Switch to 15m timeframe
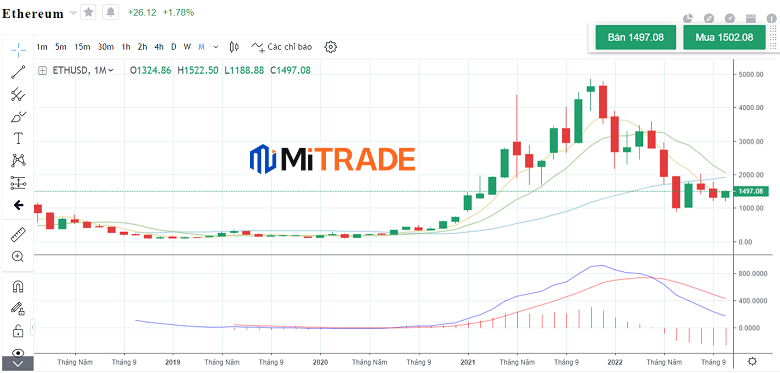The height and width of the screenshot is (373, 780). pyautogui.click(x=82, y=47)
